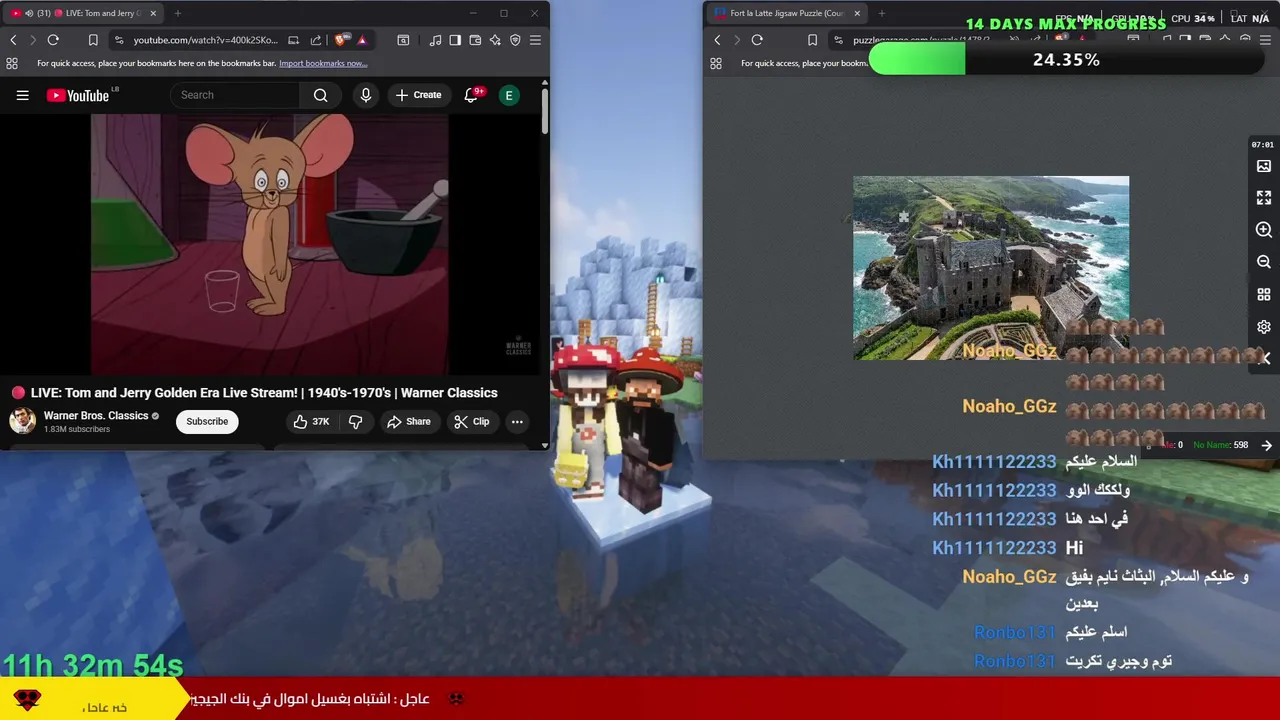1280x720 pixels.
Task: View site information for youtube.com
Action: pos(119,40)
